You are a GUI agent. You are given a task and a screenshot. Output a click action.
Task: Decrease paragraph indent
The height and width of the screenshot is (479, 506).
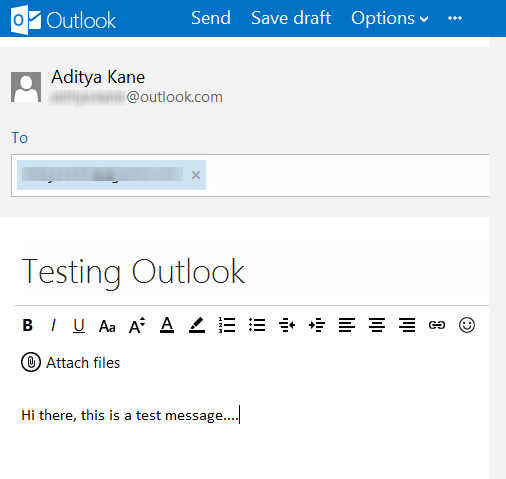pos(287,325)
